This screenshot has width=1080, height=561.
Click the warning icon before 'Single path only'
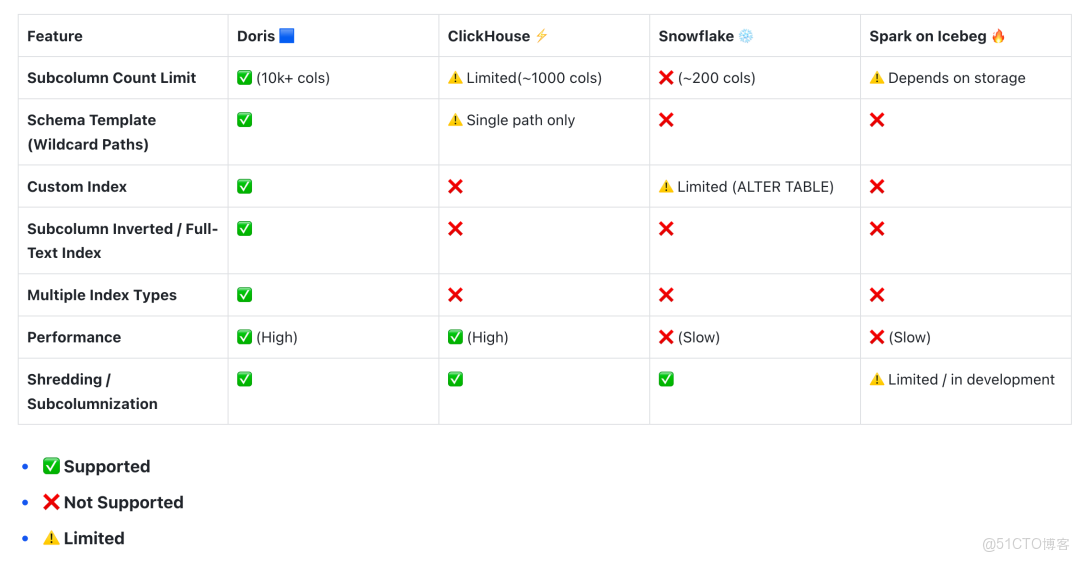pos(455,120)
